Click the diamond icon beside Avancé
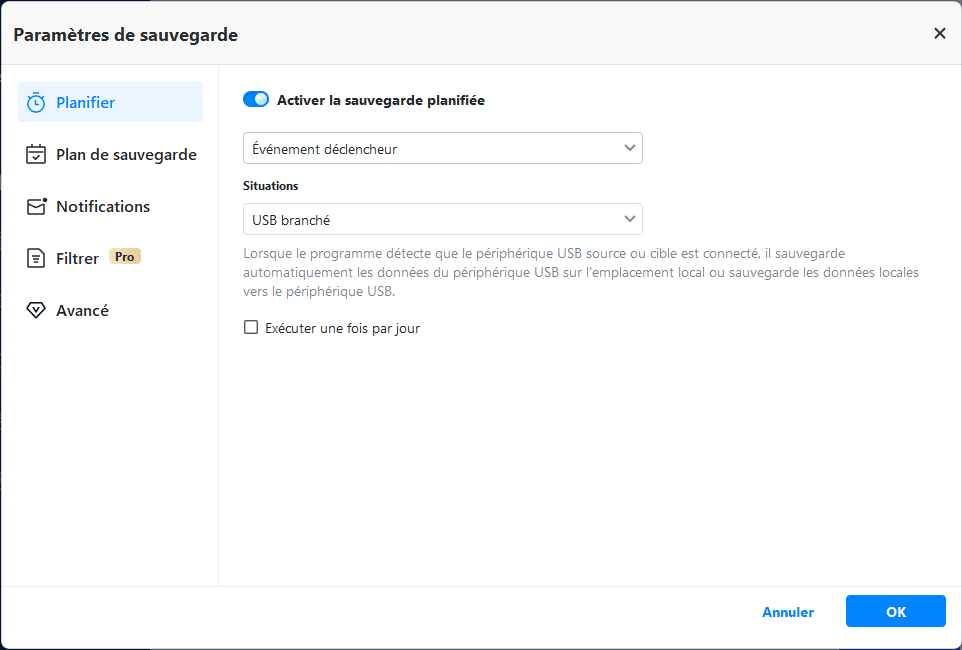 tap(36, 311)
